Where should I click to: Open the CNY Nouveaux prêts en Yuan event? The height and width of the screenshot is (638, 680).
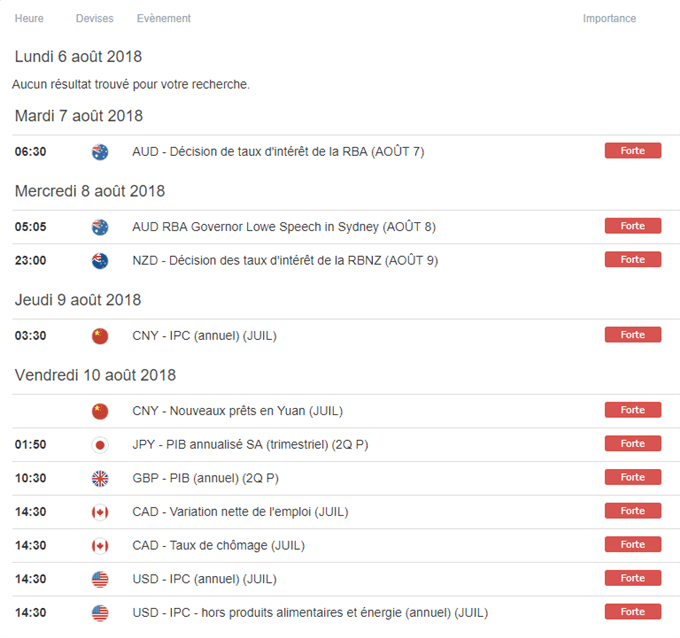point(238,411)
